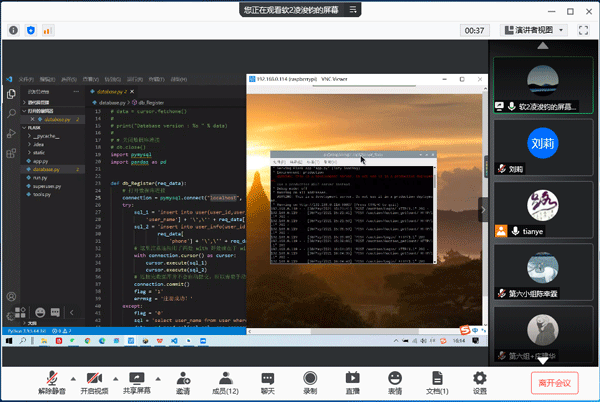Screen dimensions: 600x402
Task: Expand the arrow next to 开启视频
Action: click(115, 377)
